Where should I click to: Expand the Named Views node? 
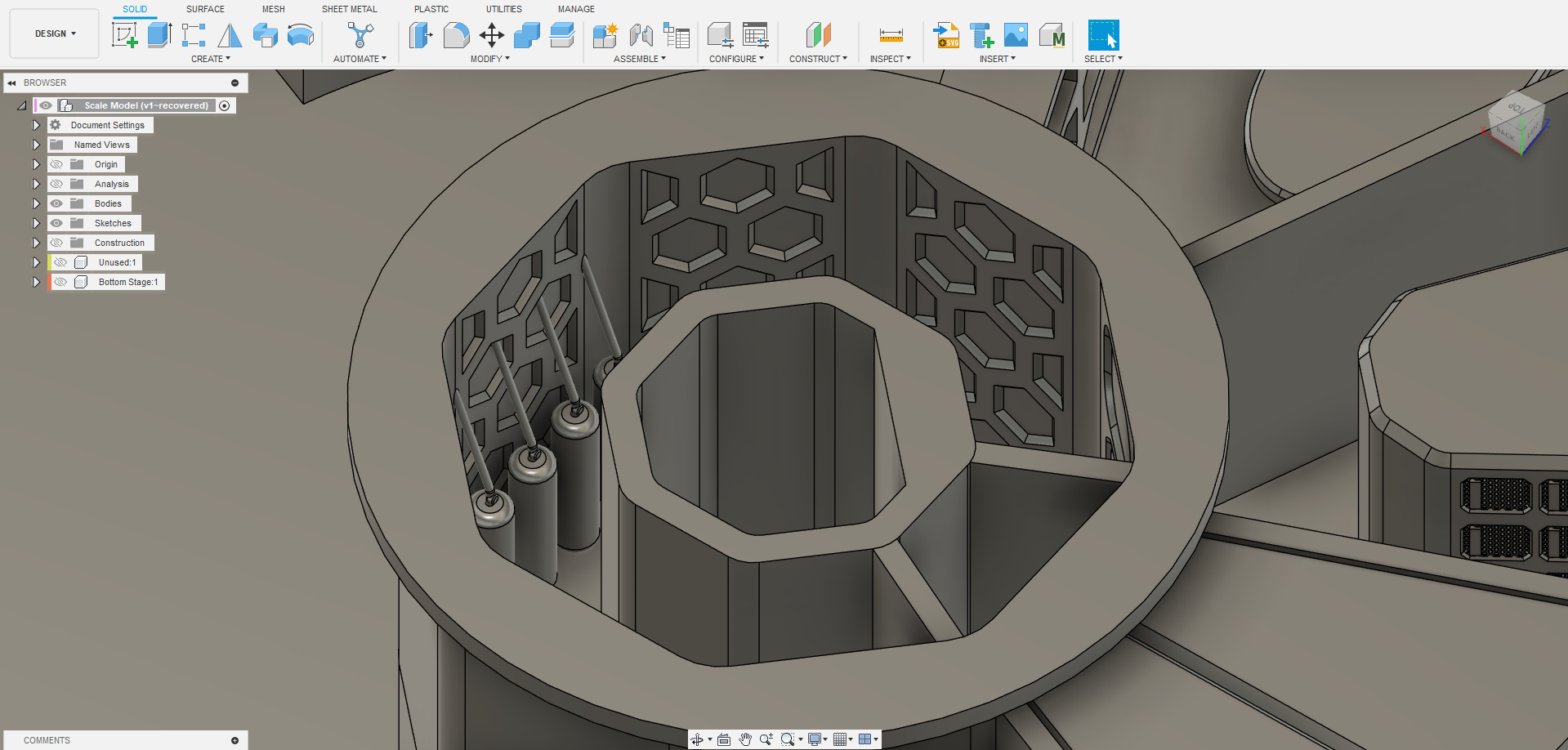[x=36, y=145]
